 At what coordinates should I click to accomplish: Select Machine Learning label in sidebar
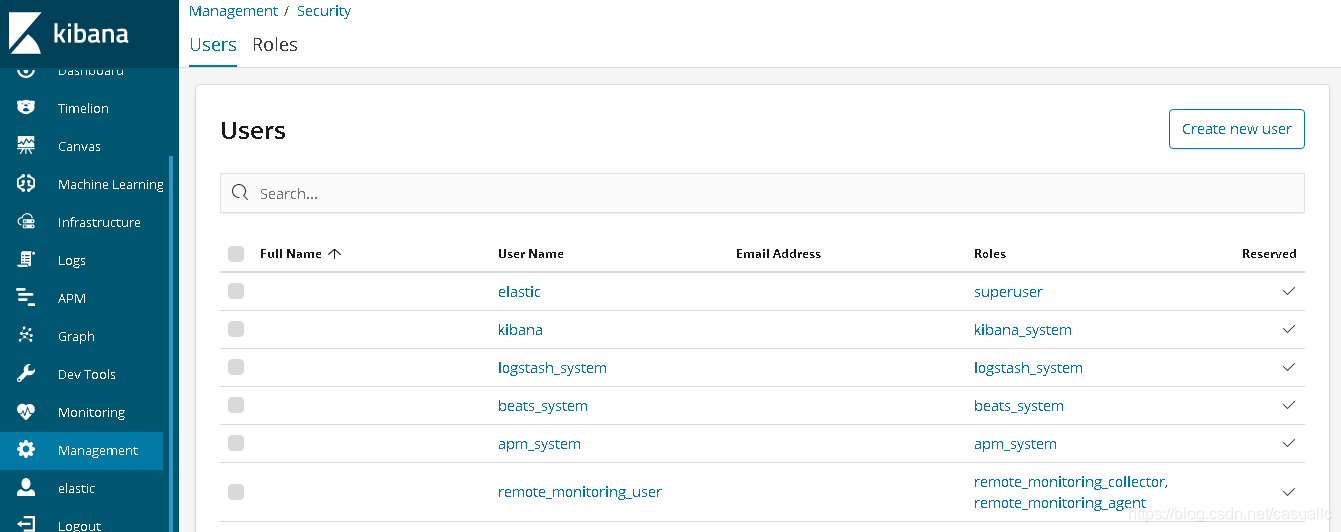(111, 184)
